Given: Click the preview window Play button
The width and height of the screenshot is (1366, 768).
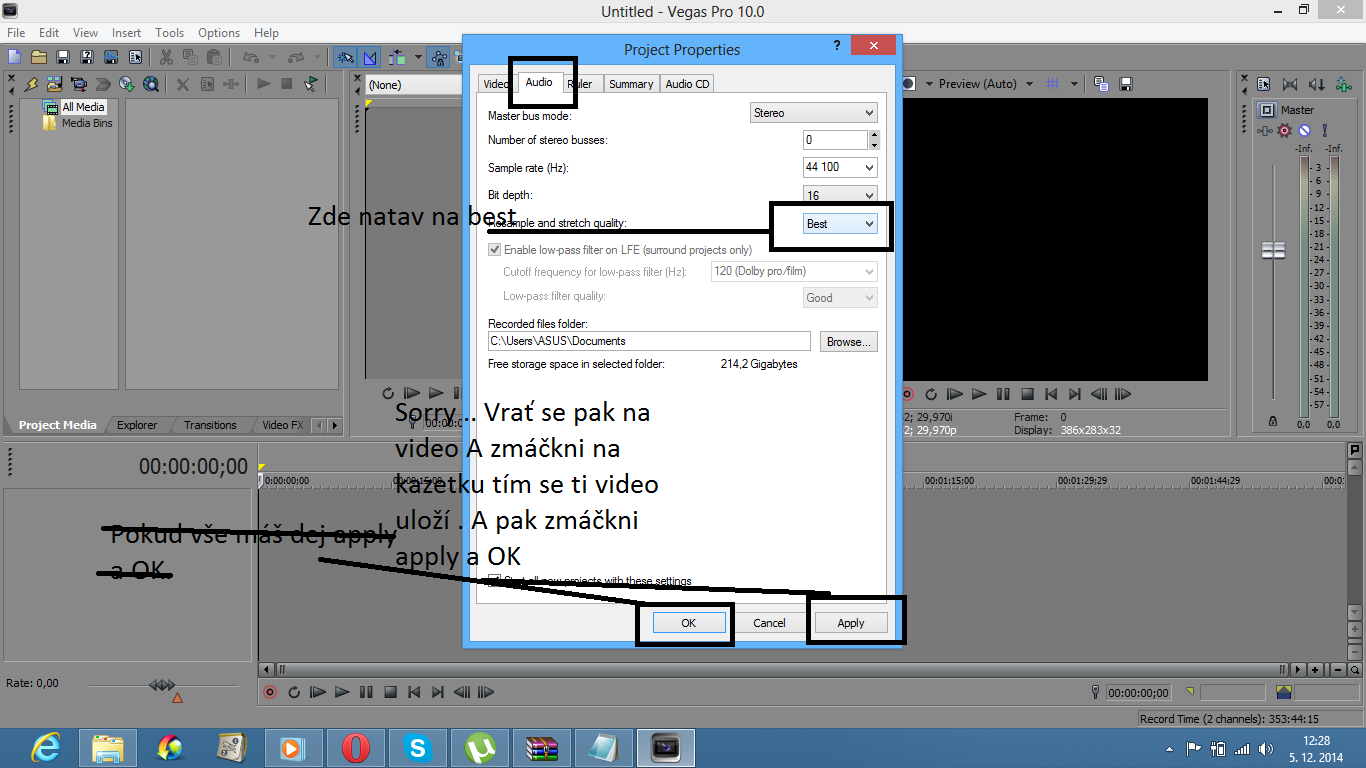Looking at the screenshot, I should pyautogui.click(x=979, y=394).
